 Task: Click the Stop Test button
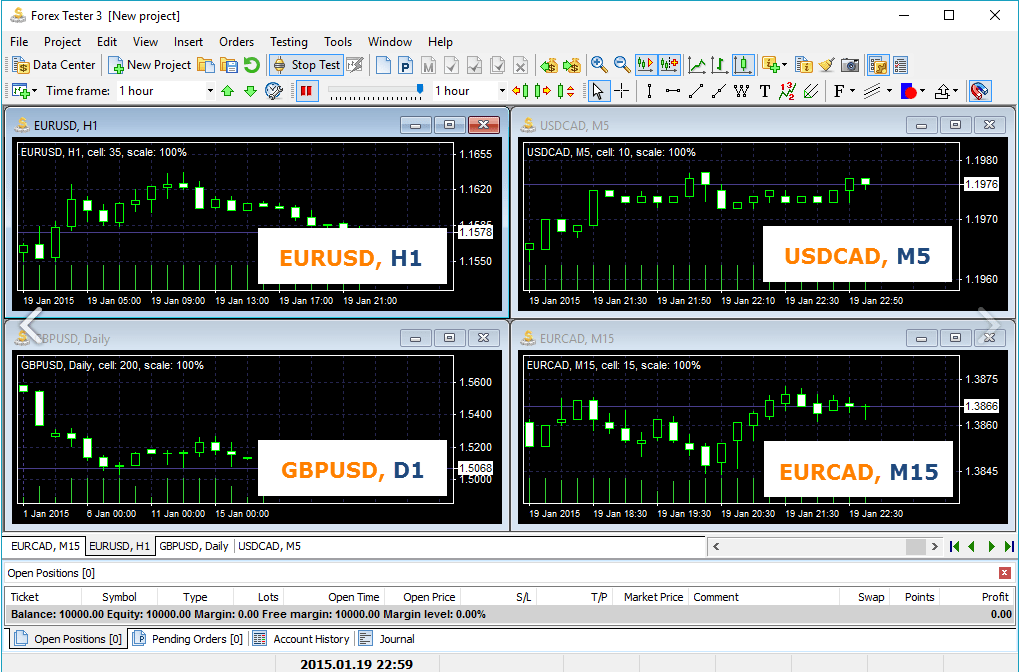[x=306, y=65]
